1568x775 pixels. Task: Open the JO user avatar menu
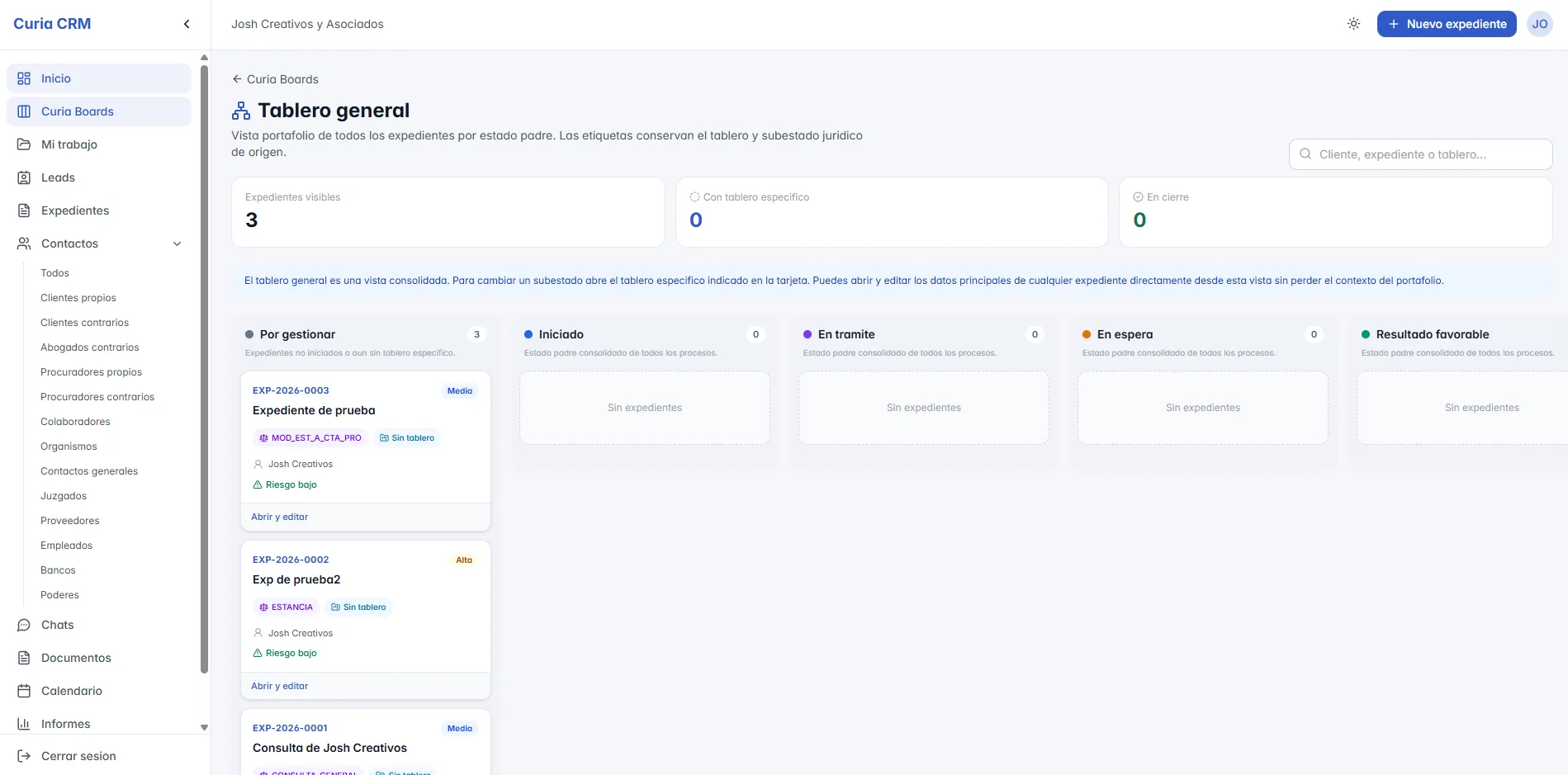[1540, 24]
